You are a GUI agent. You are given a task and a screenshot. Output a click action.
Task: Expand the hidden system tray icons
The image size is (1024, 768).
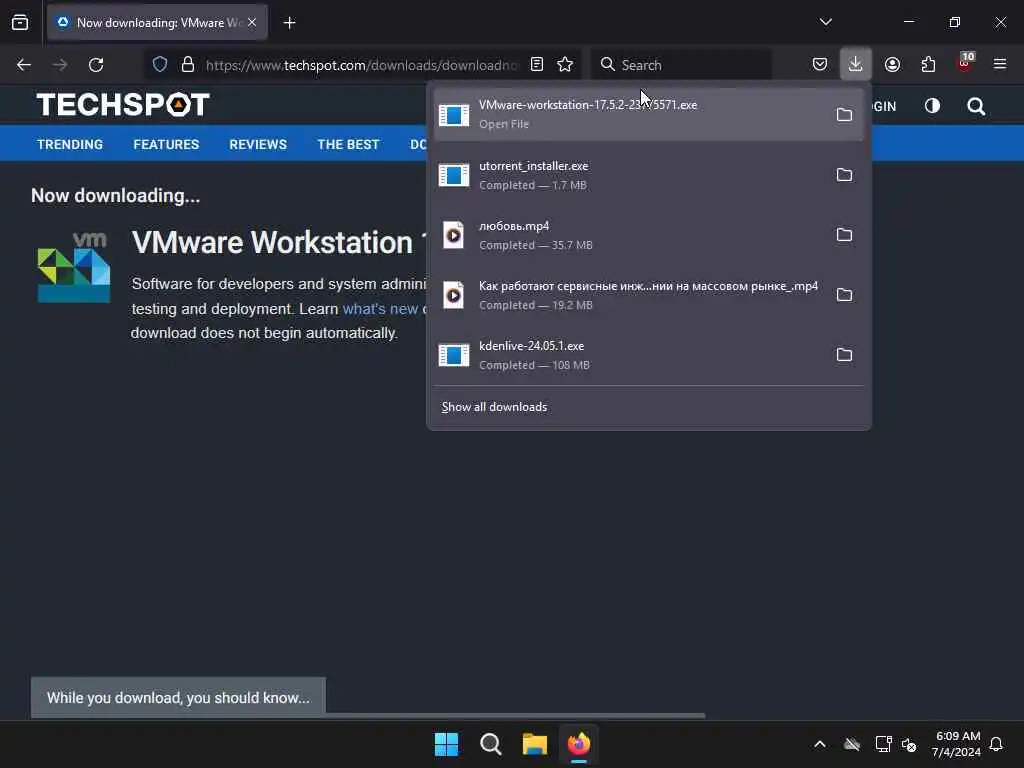click(x=820, y=744)
